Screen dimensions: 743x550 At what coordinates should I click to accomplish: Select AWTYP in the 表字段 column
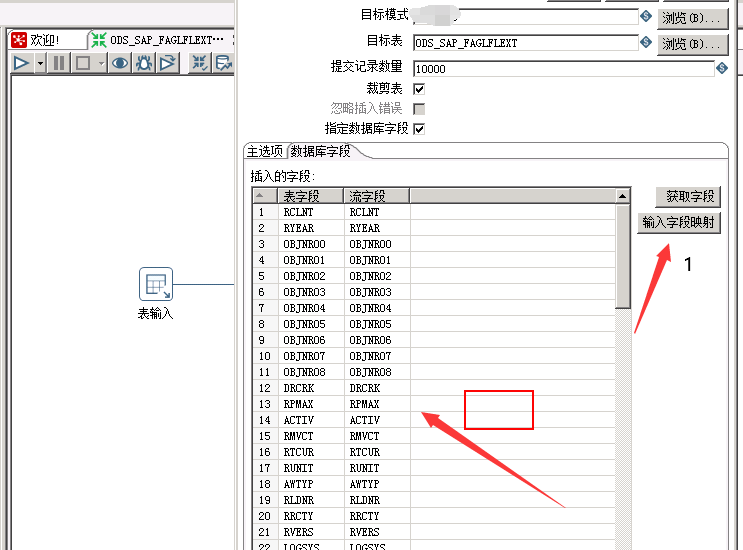[x=311, y=484]
